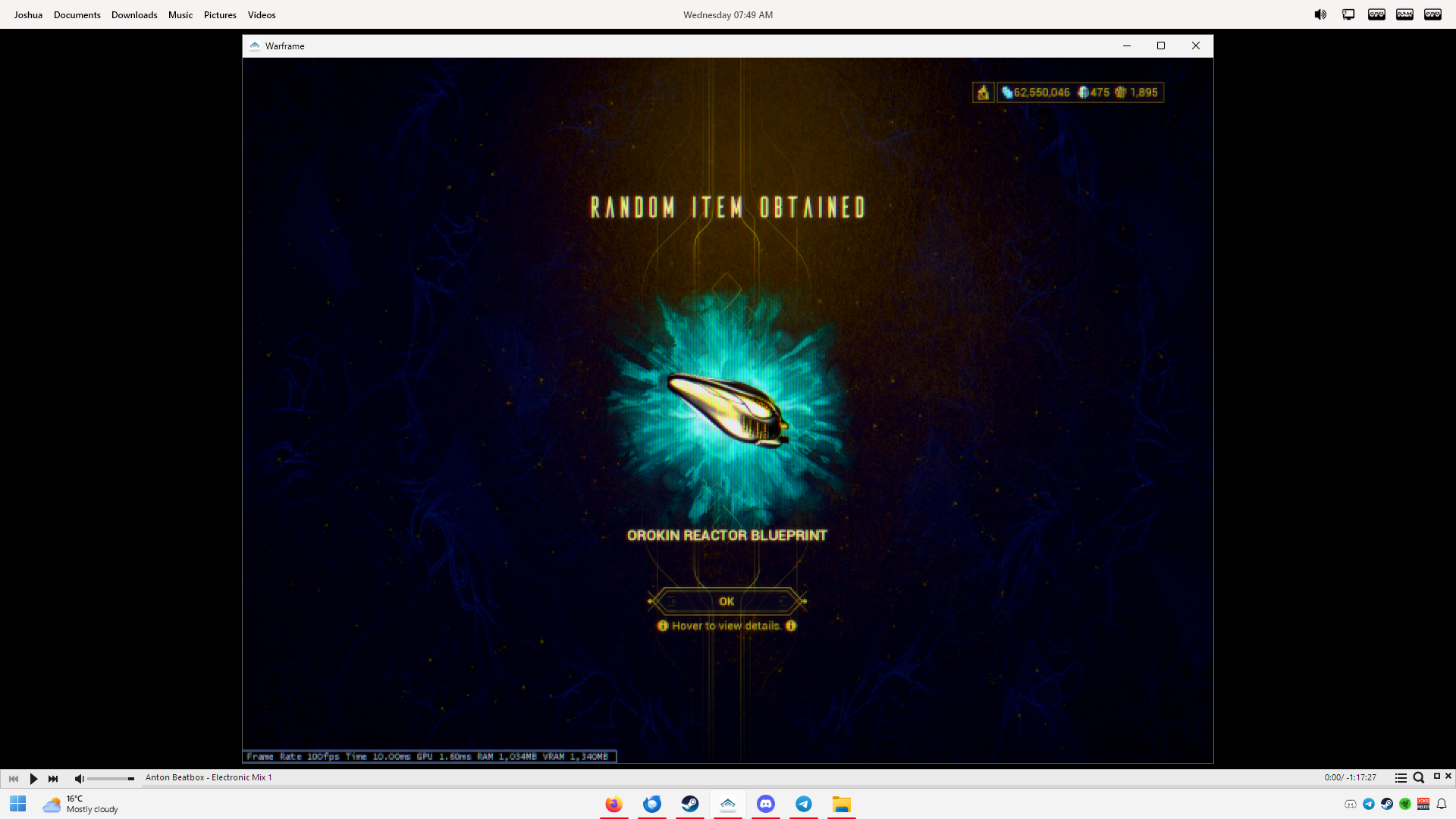Open the notifications bell icon

1442,804
